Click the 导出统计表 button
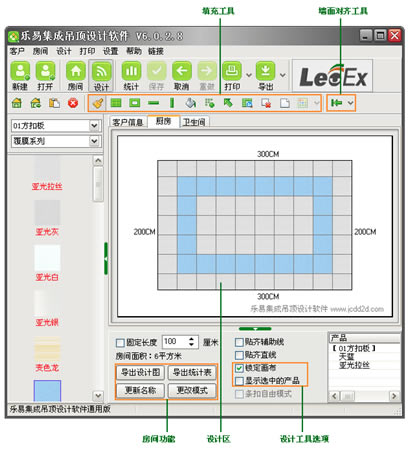Image resolution: width=409 pixels, height=450 pixels. pos(192,372)
